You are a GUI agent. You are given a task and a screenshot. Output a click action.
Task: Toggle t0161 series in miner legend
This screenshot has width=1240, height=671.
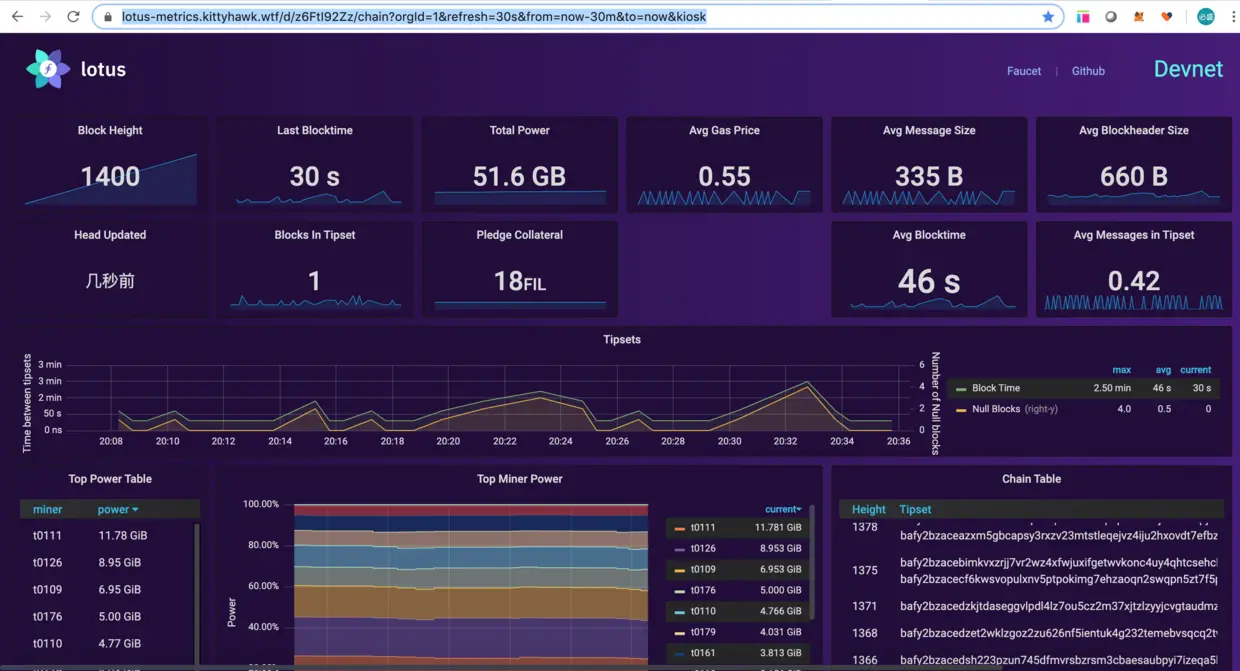click(x=703, y=653)
